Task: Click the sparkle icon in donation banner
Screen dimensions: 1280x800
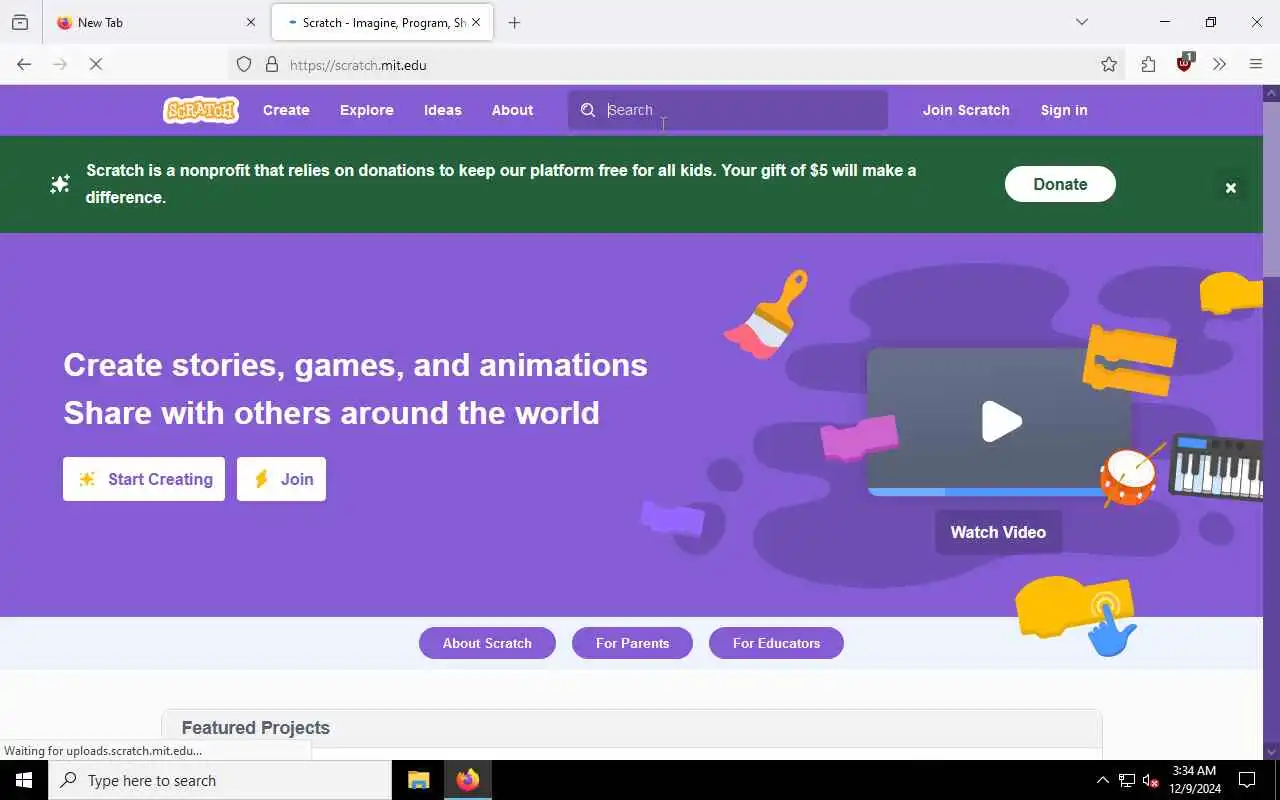Action: 60,184
